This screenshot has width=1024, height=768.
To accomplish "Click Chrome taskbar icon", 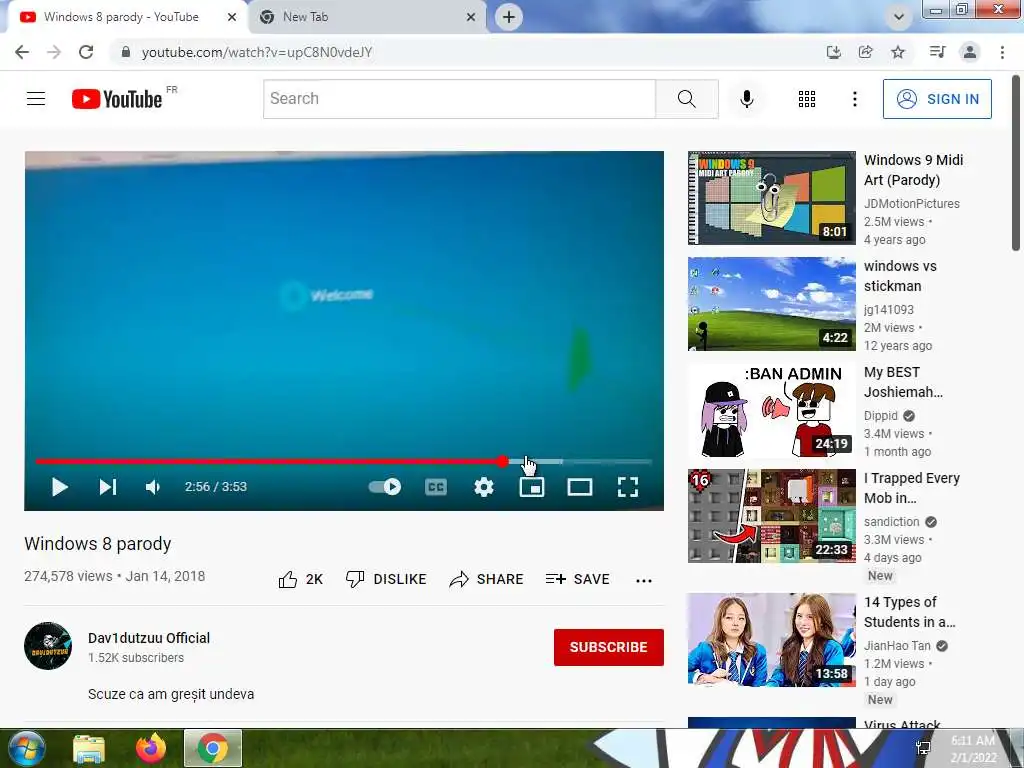I will coord(213,748).
